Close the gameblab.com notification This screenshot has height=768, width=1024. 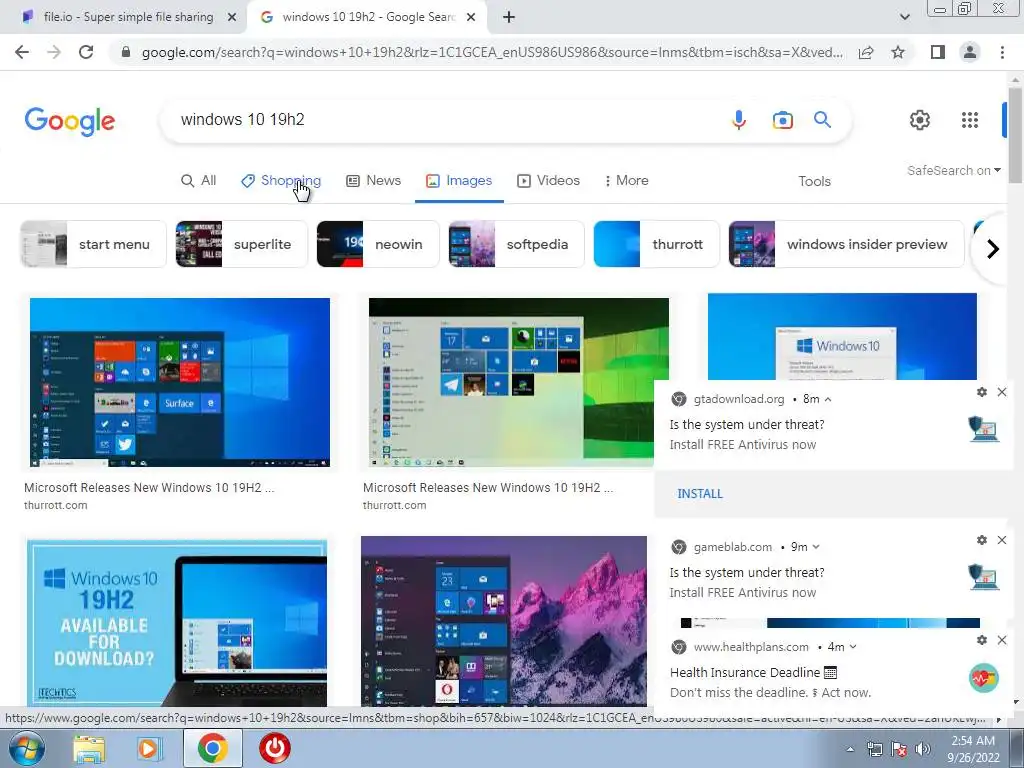[1002, 540]
